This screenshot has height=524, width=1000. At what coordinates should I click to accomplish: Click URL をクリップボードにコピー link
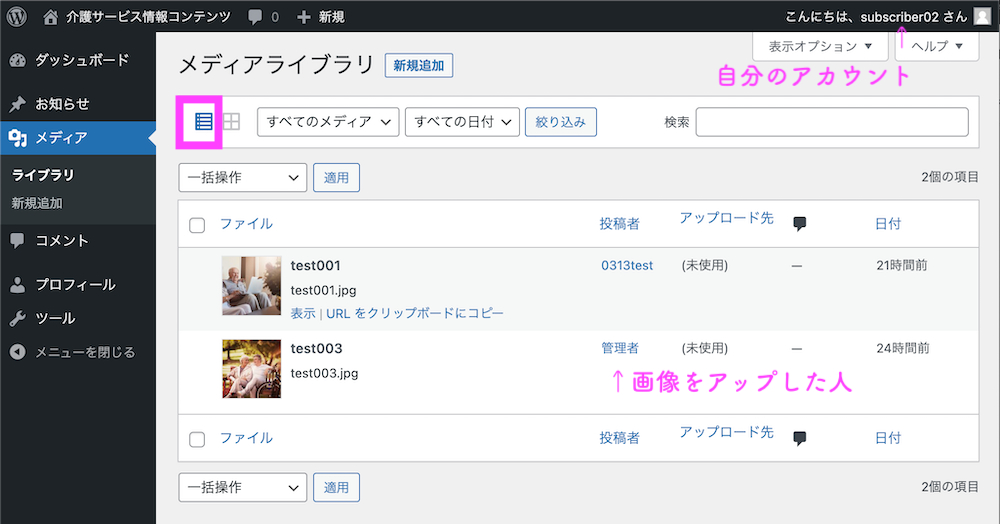pyautogui.click(x=415, y=313)
